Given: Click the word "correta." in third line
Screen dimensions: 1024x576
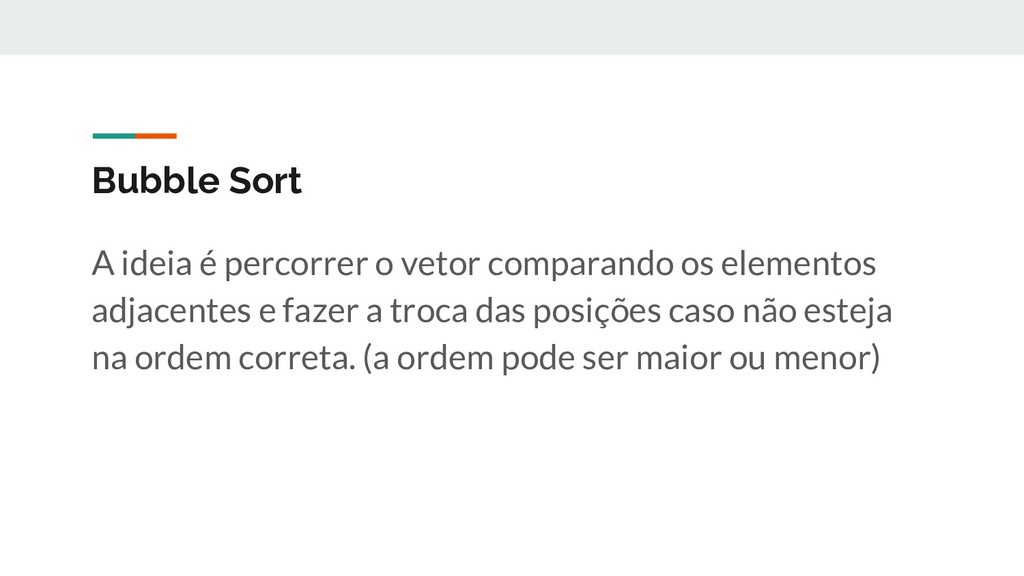Looking at the screenshot, I should pos(296,359).
